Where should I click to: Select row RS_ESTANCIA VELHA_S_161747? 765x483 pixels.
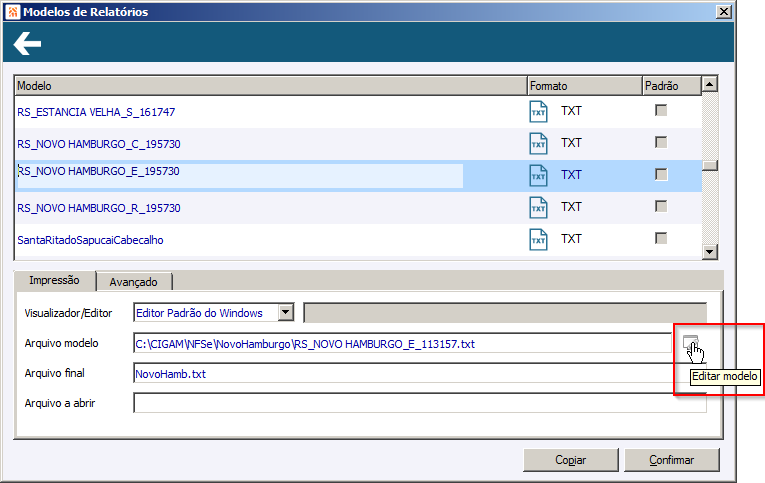358,112
